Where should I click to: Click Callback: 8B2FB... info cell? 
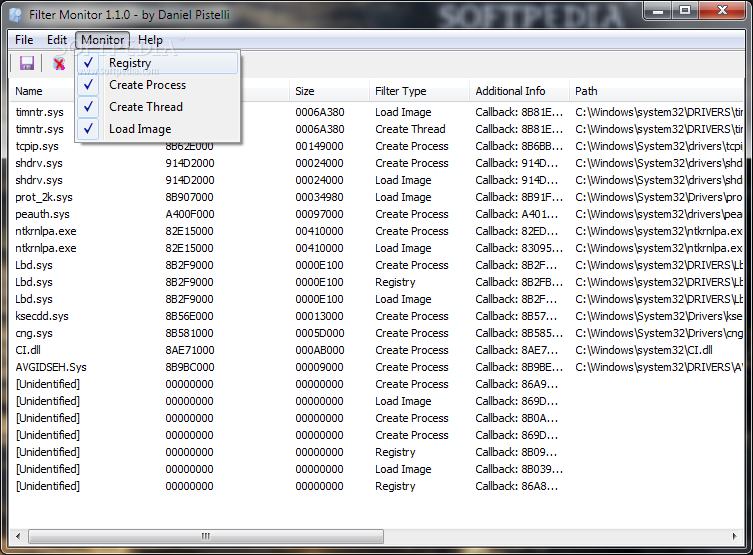tap(519, 282)
